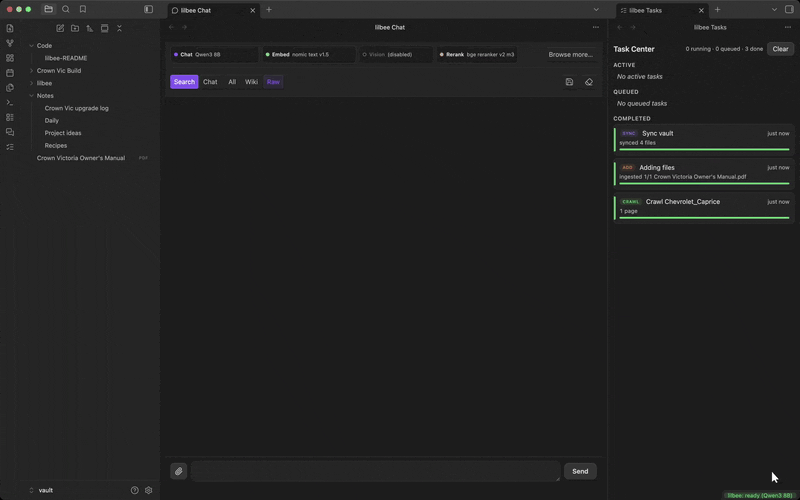Open the vault search magnifier icon
The height and width of the screenshot is (500, 800).
point(66,9)
